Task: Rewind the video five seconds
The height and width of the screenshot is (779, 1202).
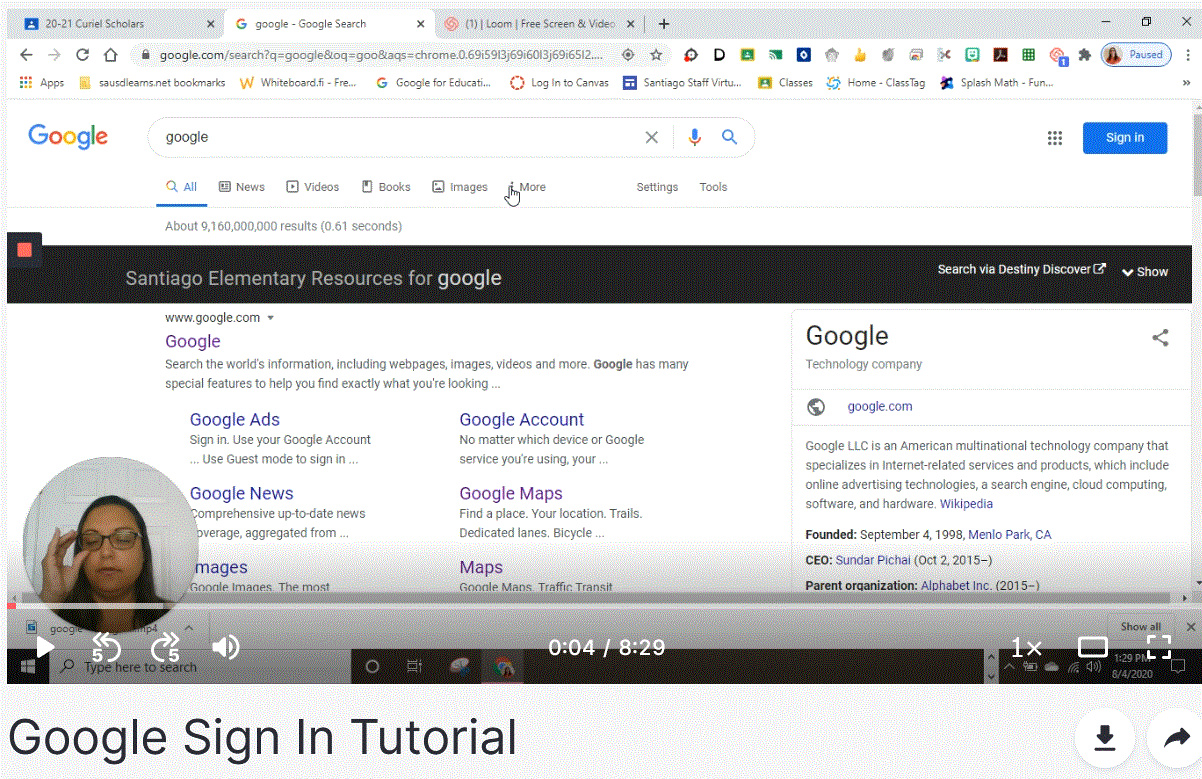Action: pyautogui.click(x=105, y=648)
